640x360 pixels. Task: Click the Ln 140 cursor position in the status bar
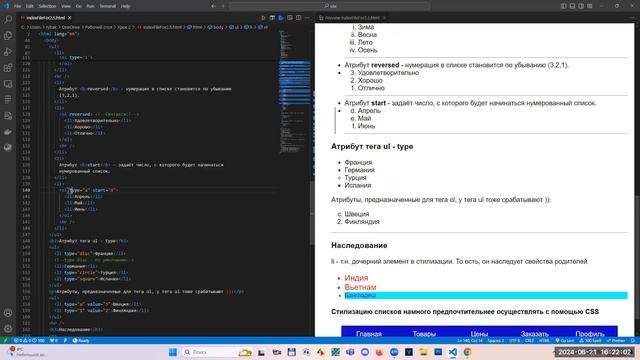pyautogui.click(x=470, y=340)
